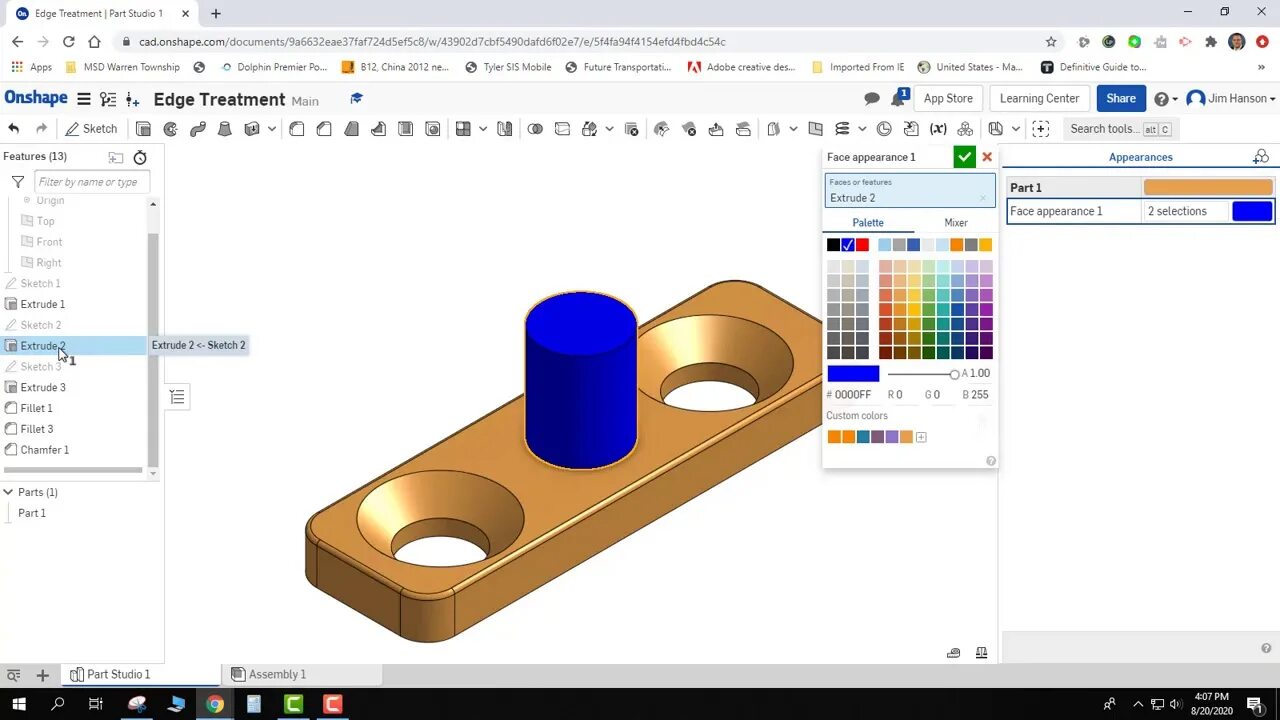Image resolution: width=1280 pixels, height=720 pixels.
Task: Open the App Store
Action: [948, 98]
